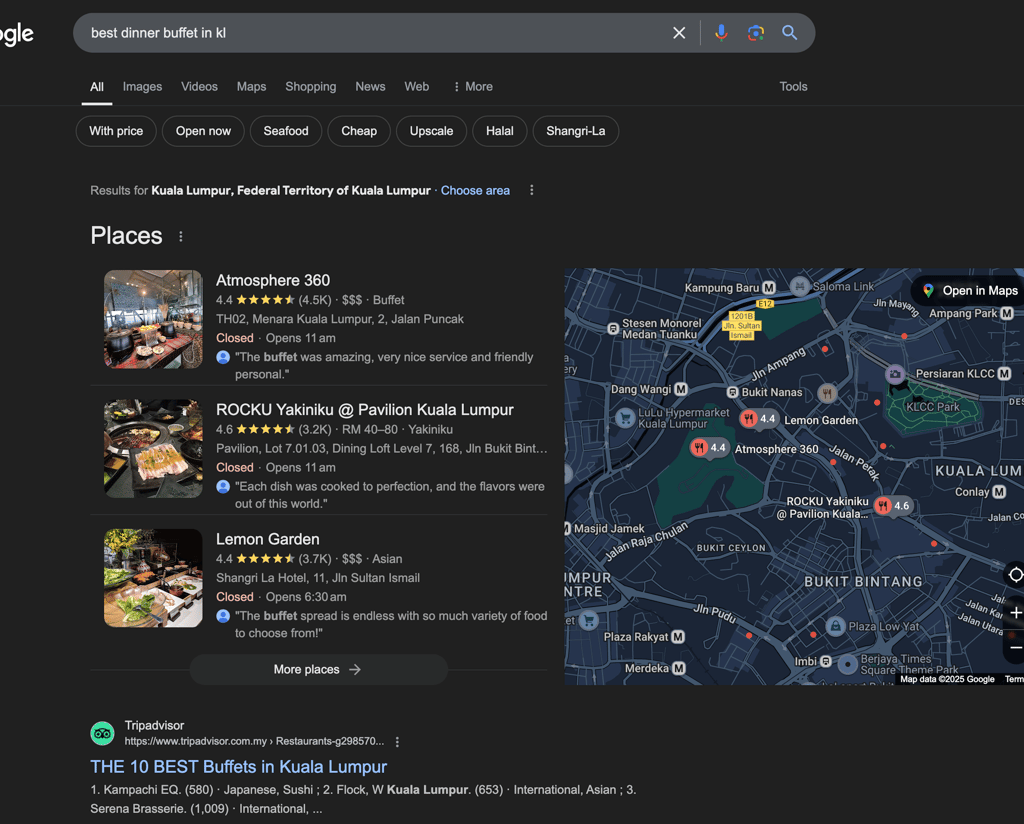Toggle the With price filter chip

tap(116, 131)
